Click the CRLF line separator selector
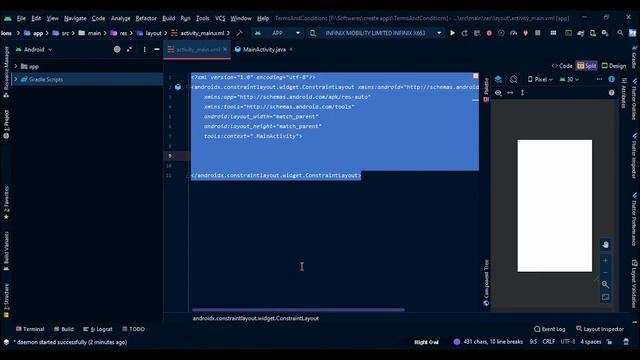 click(x=549, y=342)
